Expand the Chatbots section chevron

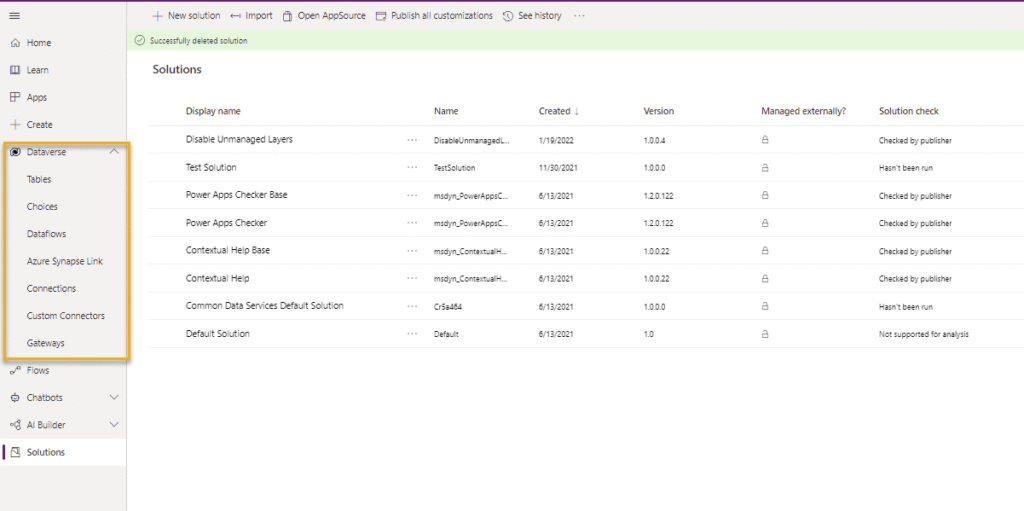click(114, 397)
